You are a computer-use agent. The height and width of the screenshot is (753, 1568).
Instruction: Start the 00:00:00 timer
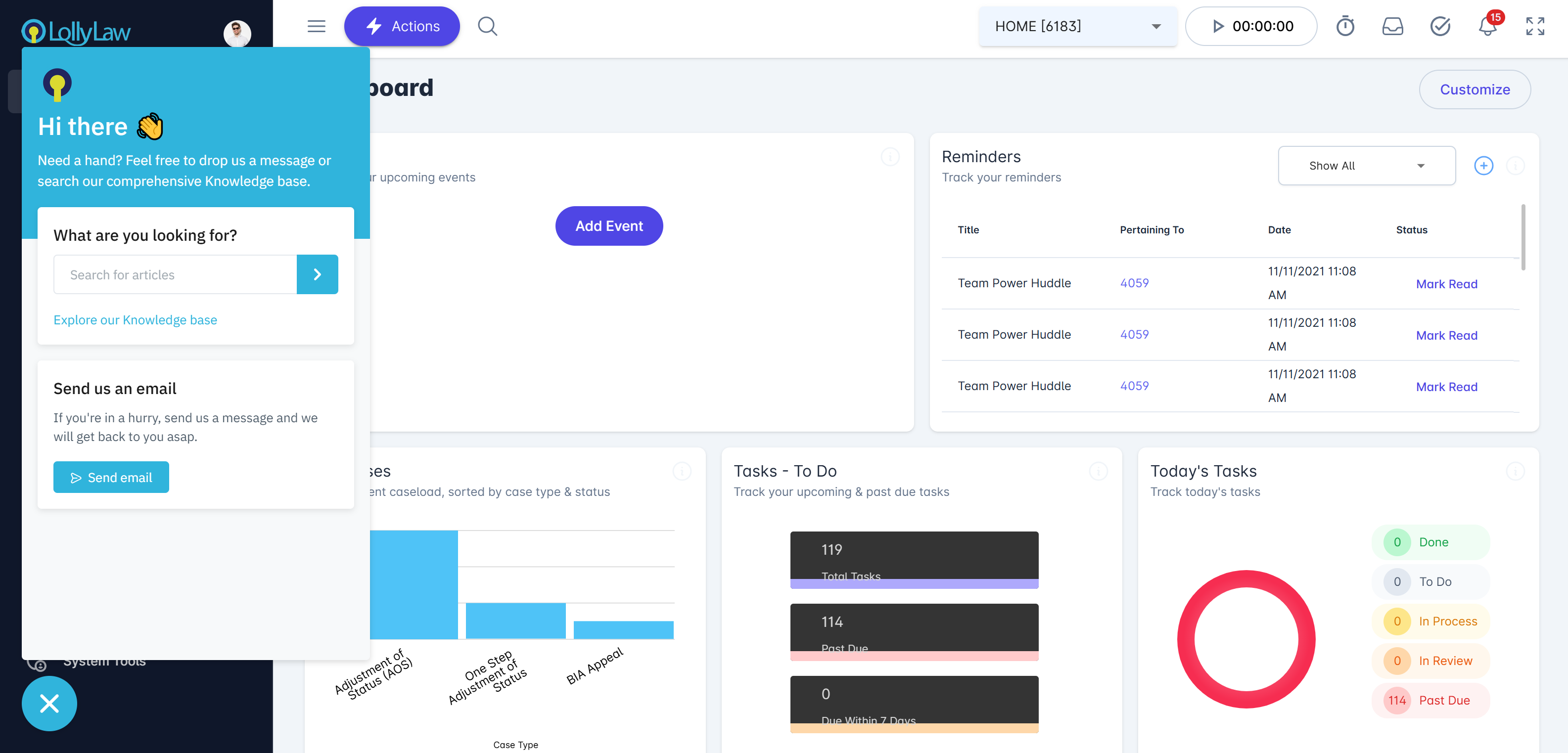coord(1218,26)
